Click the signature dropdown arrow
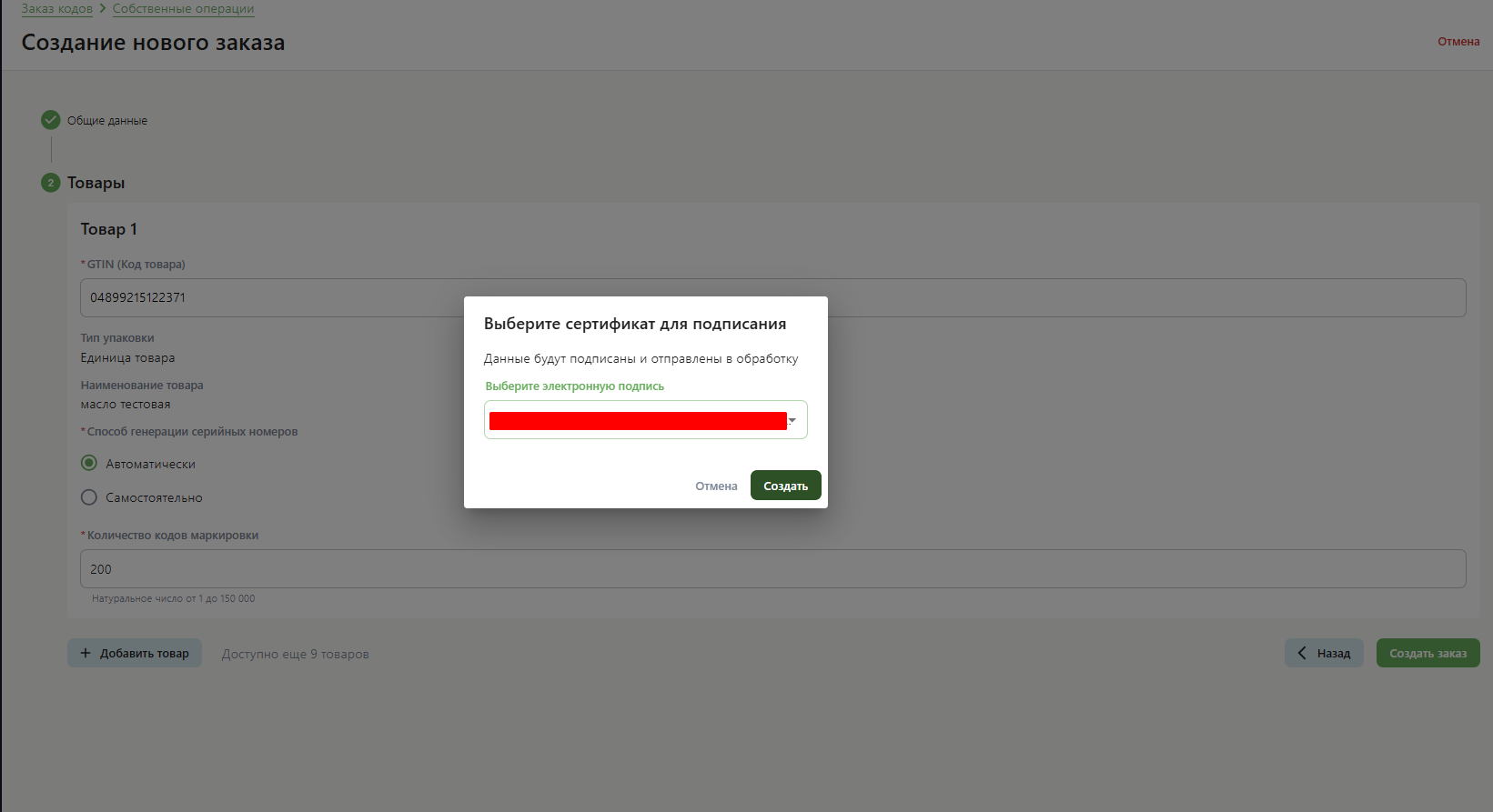 (x=792, y=420)
